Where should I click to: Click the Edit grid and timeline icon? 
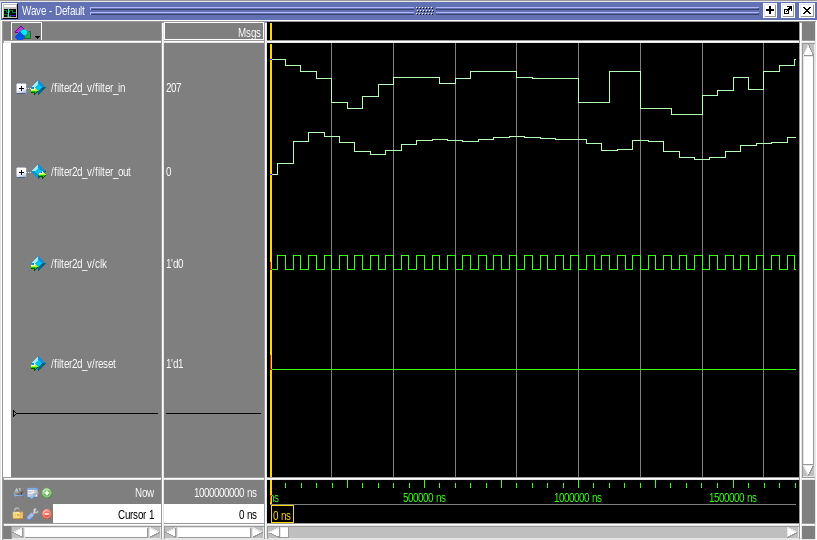pos(32,493)
